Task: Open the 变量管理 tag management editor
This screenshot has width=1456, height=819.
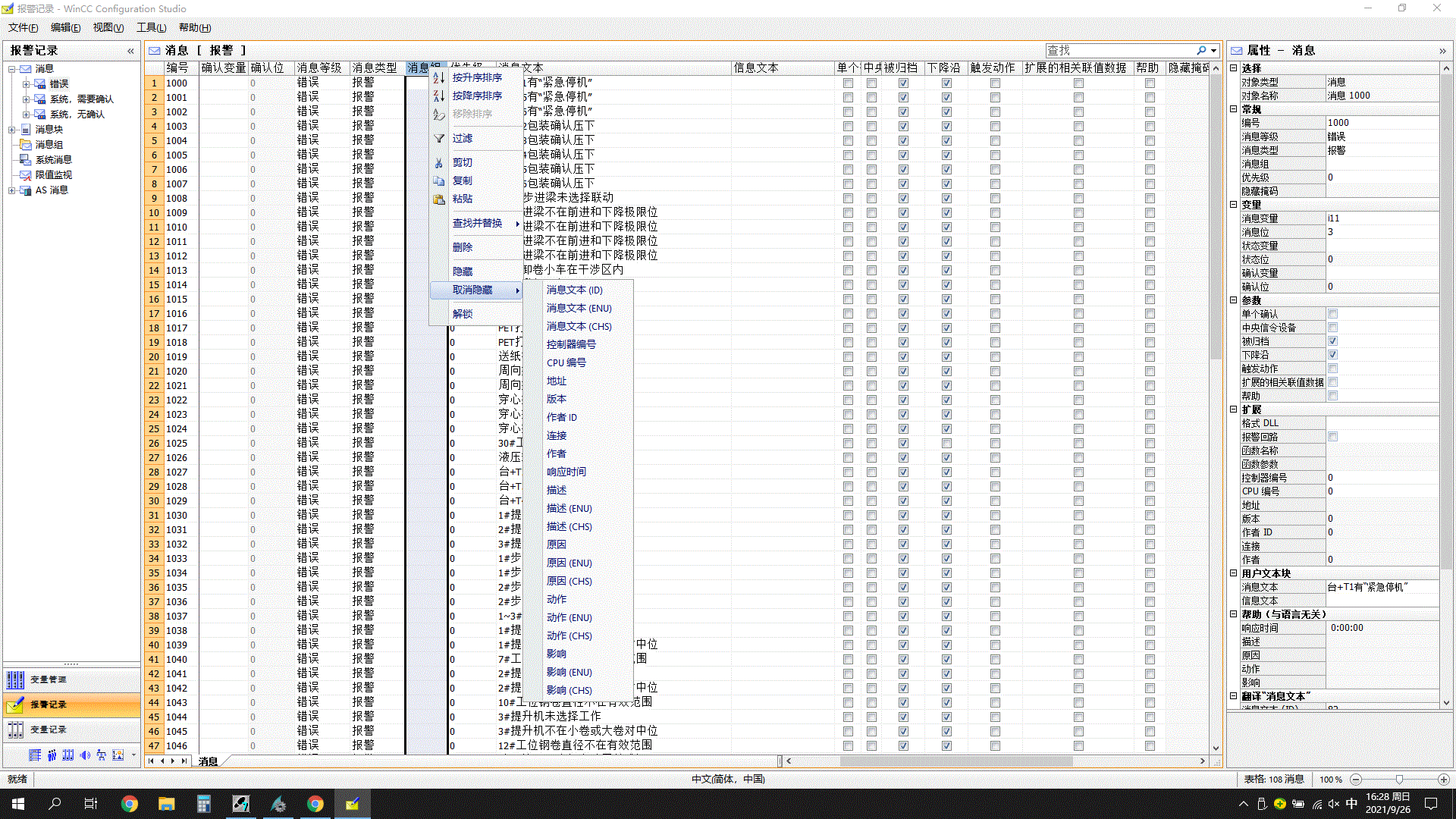Action: click(49, 679)
